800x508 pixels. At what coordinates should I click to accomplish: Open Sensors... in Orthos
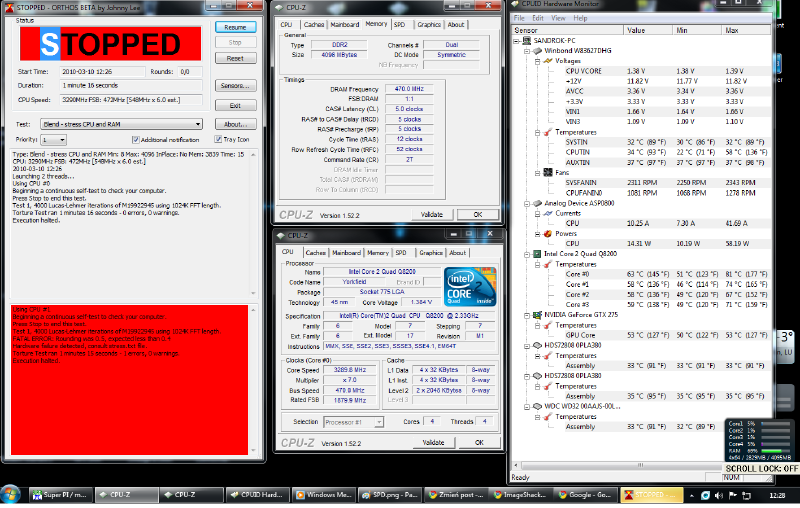click(x=235, y=86)
